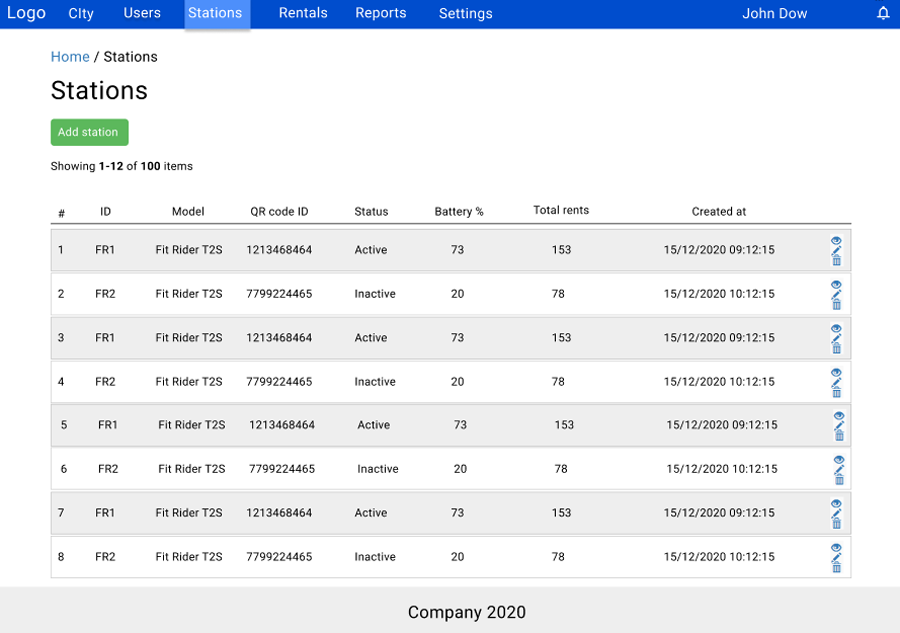900x633 pixels.
Task: View details of row 1 station
Action: 836,241
